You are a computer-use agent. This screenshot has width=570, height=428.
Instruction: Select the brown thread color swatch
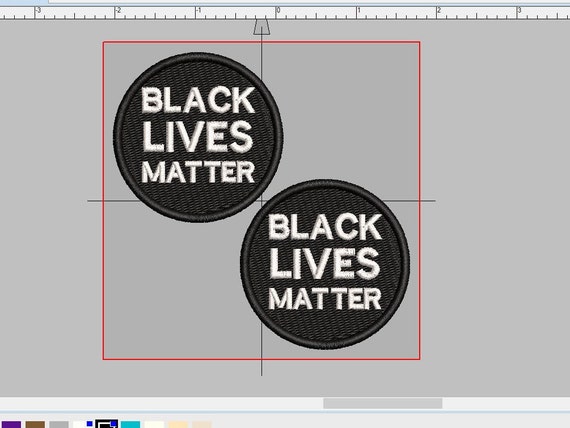coord(35,425)
